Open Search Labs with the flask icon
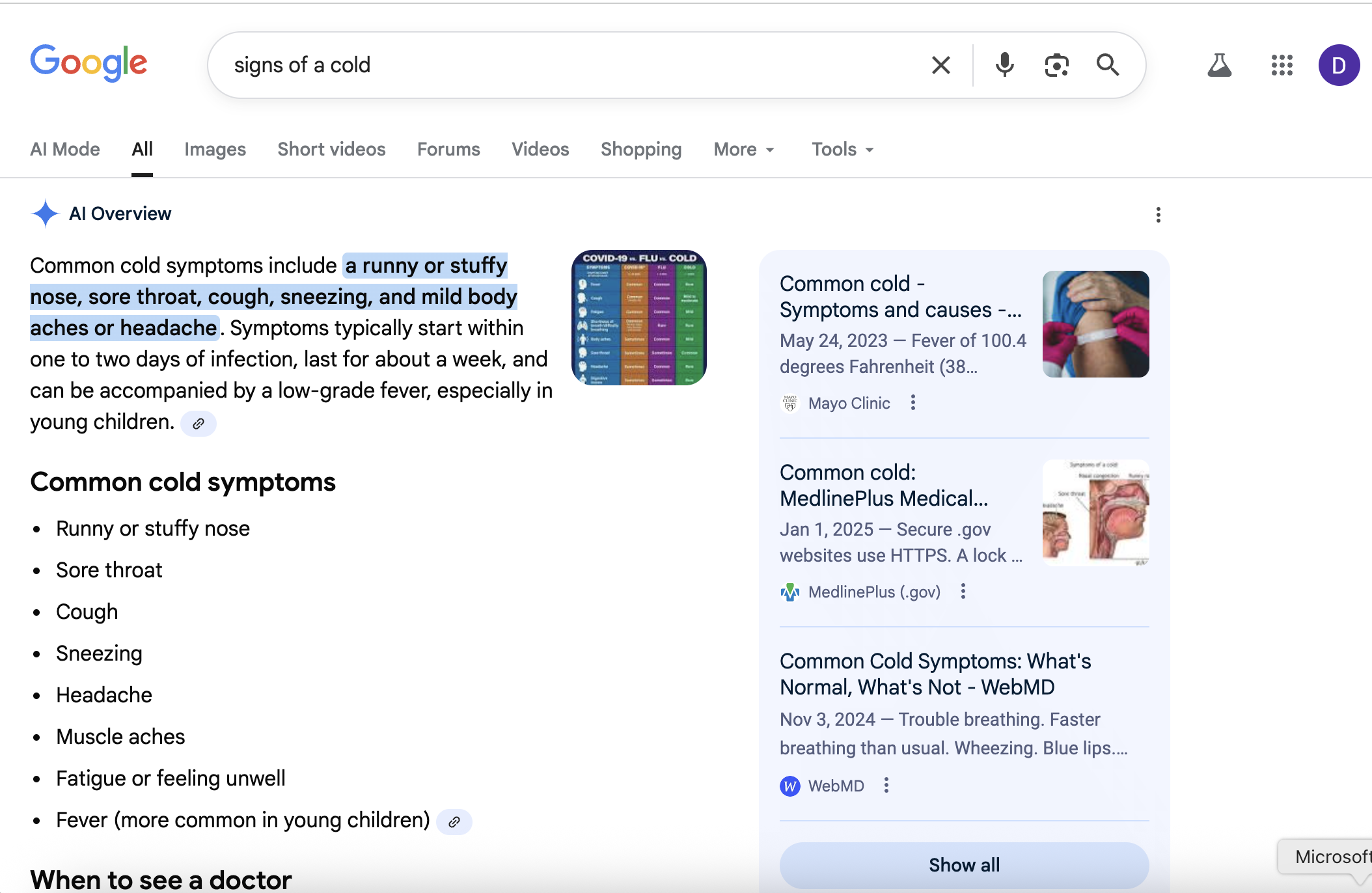The image size is (1372, 893). click(x=1220, y=65)
